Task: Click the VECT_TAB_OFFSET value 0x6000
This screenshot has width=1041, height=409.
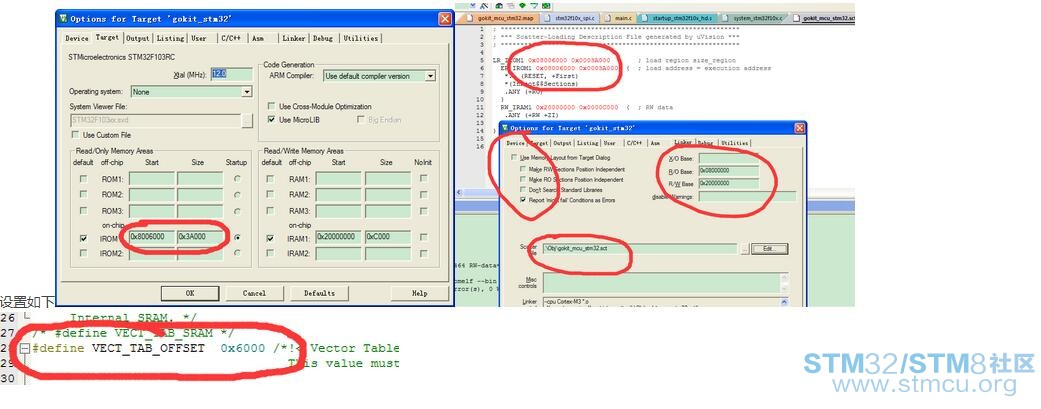Action: (243, 348)
